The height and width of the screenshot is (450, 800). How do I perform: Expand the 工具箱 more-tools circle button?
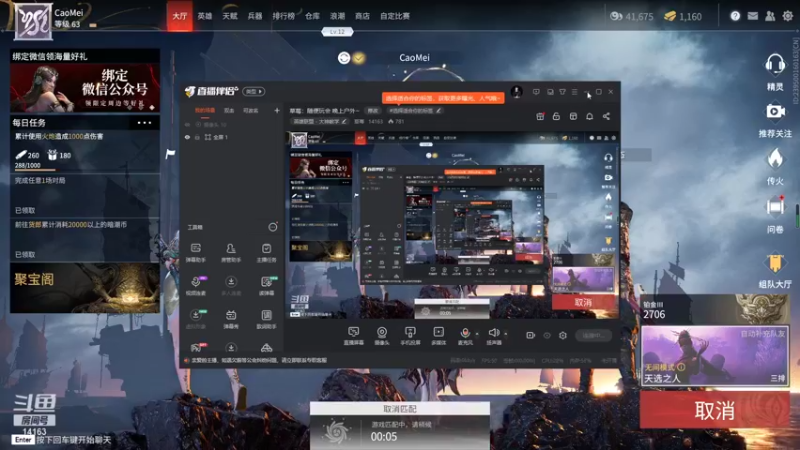coord(273,227)
